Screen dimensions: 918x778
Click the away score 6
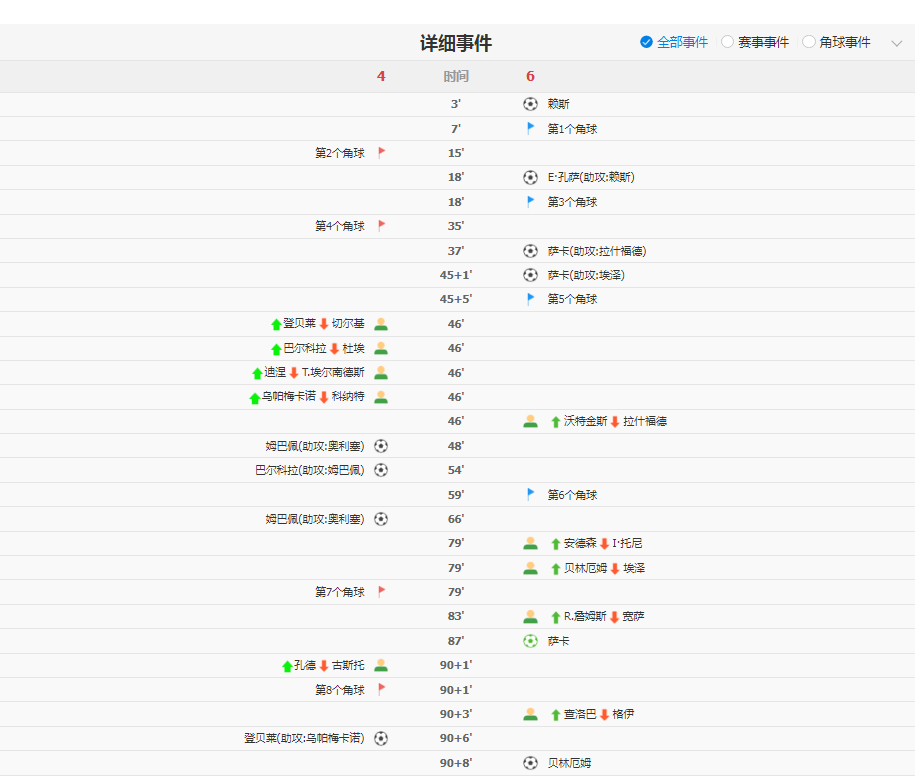(x=530, y=76)
